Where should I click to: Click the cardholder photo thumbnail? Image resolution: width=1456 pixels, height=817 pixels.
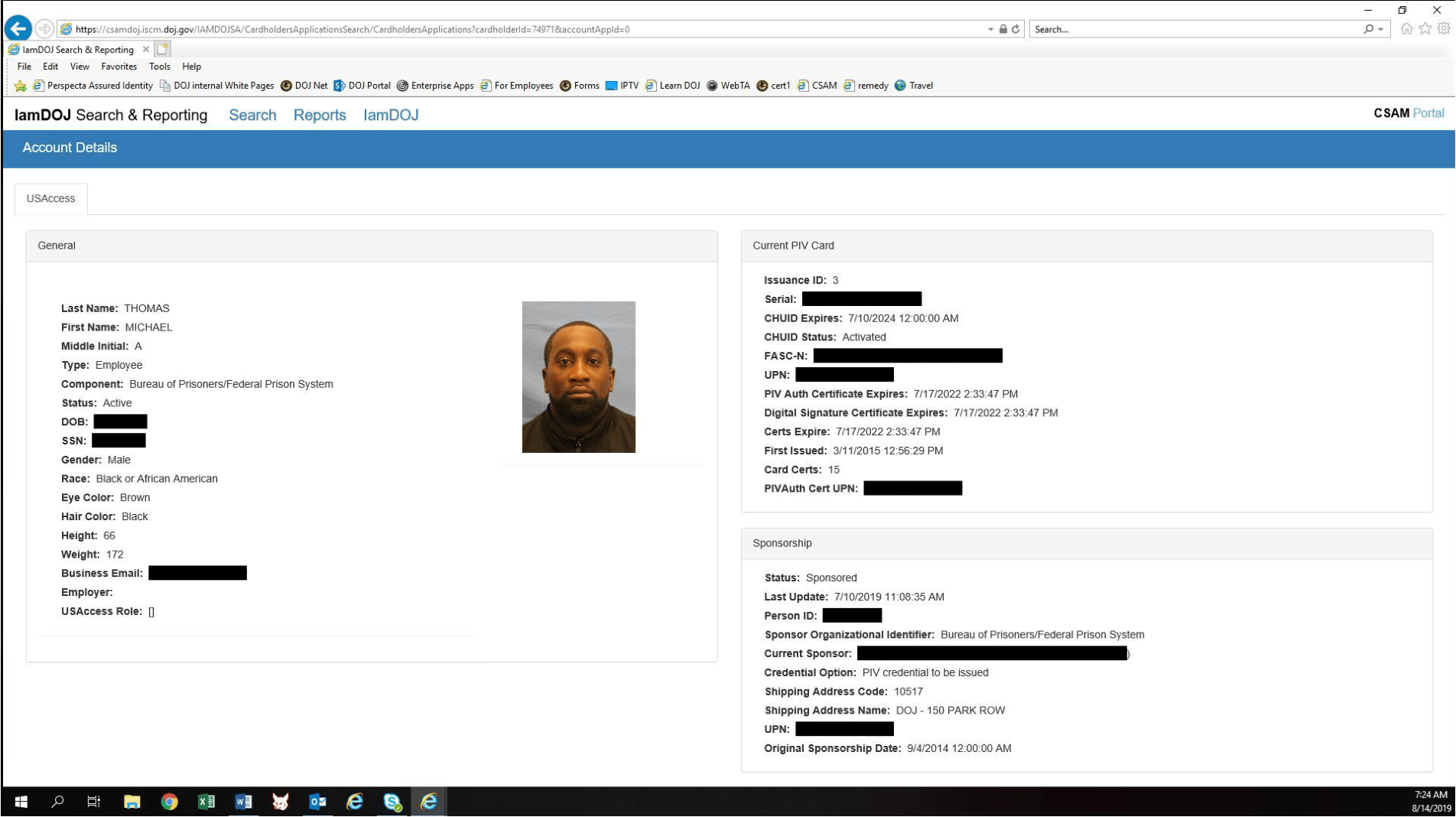[x=578, y=376]
